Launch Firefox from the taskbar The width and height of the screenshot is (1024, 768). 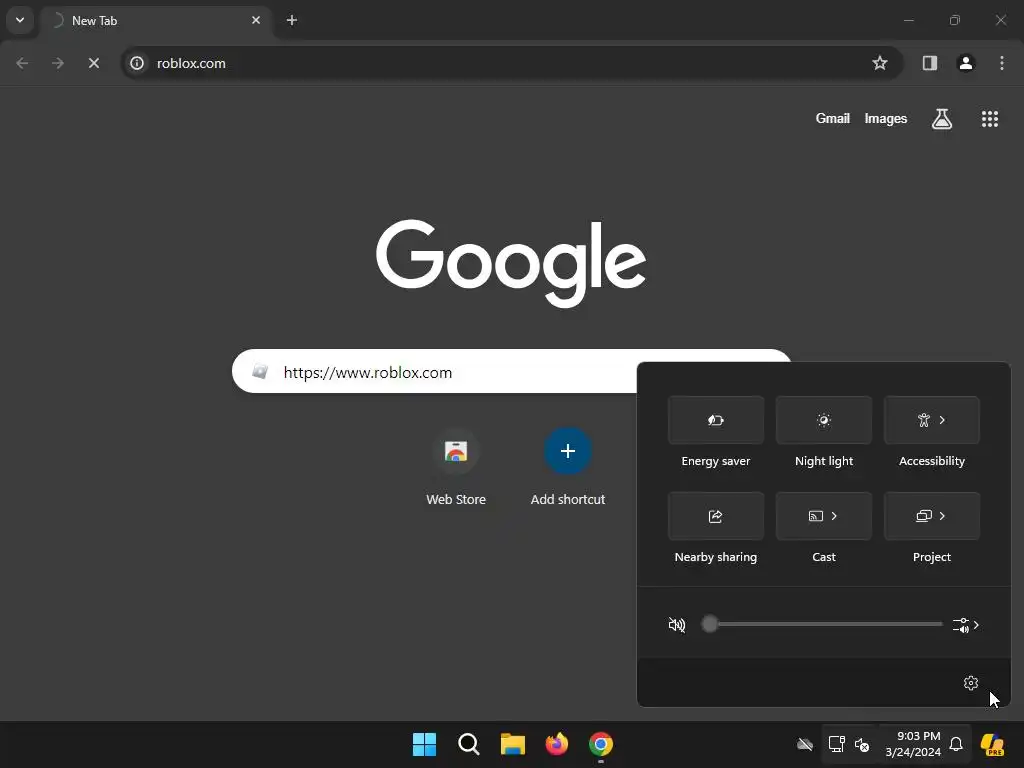(x=556, y=744)
